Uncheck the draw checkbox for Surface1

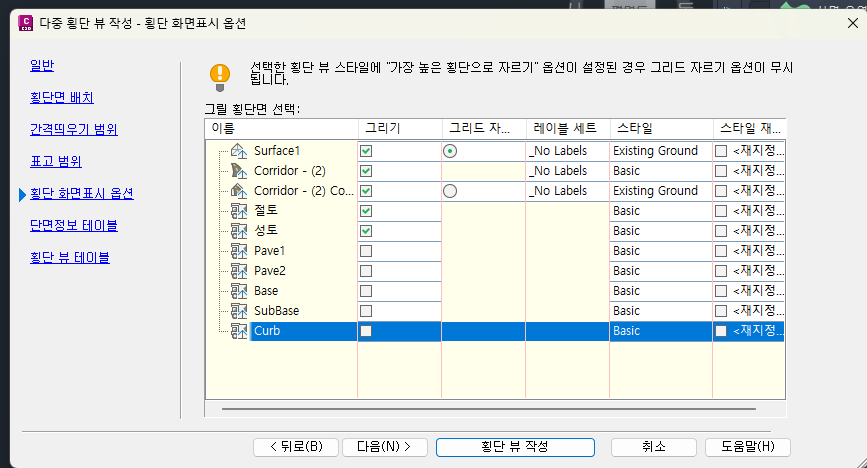pyautogui.click(x=366, y=151)
